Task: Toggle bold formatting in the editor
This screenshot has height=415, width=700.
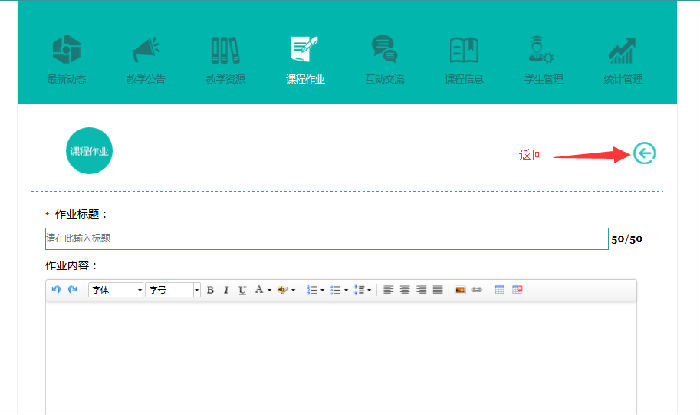Action: click(210, 290)
